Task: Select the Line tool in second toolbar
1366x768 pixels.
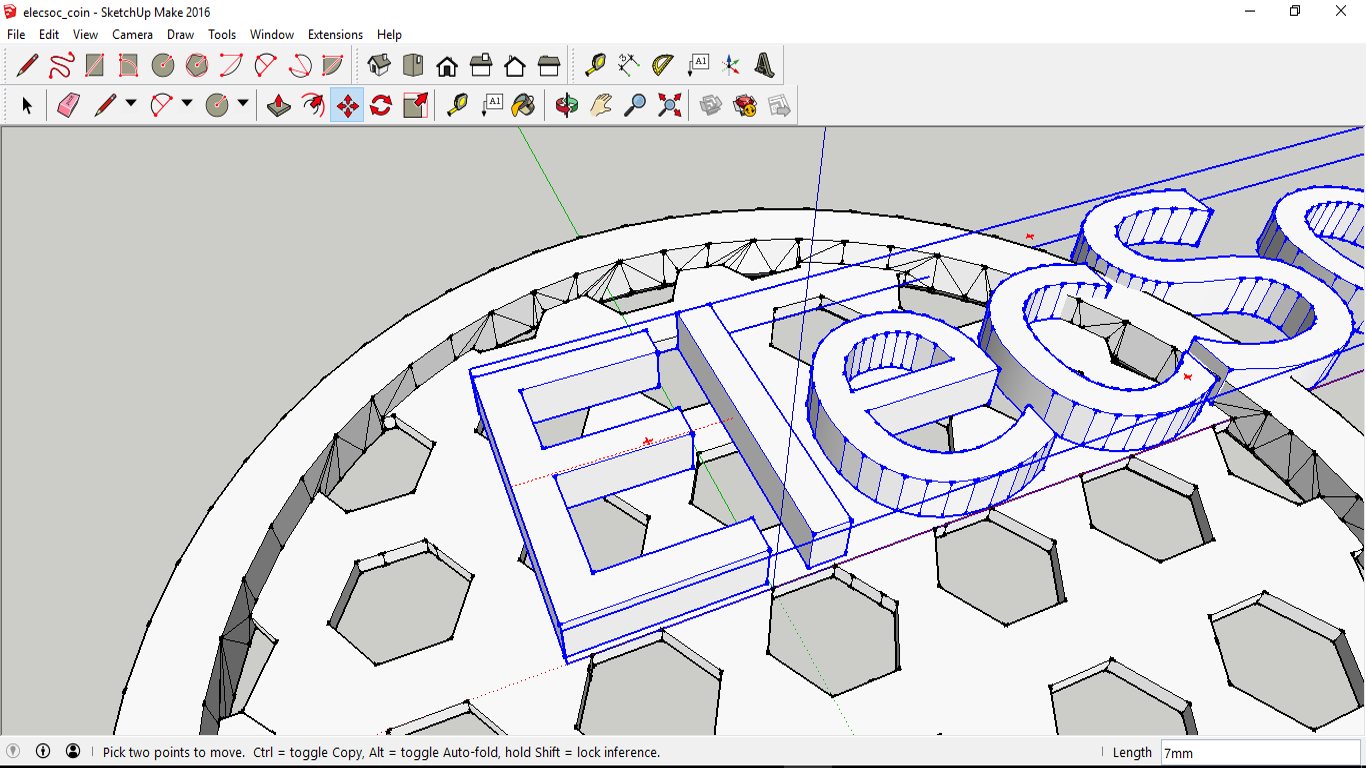Action: click(105, 105)
